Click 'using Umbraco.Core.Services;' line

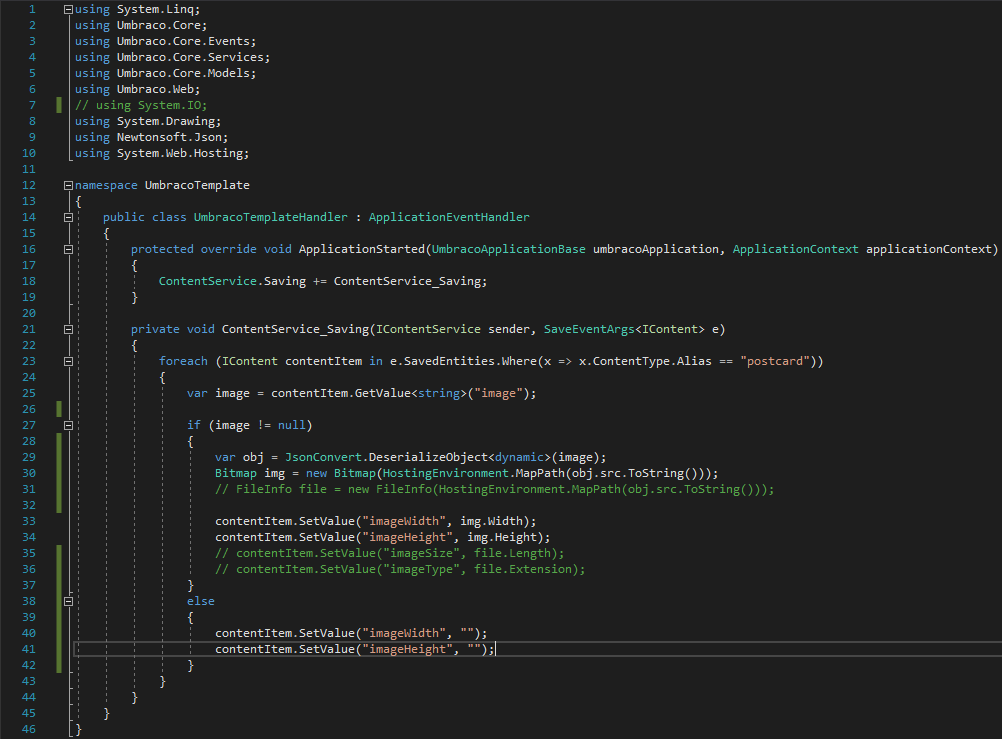(173, 58)
